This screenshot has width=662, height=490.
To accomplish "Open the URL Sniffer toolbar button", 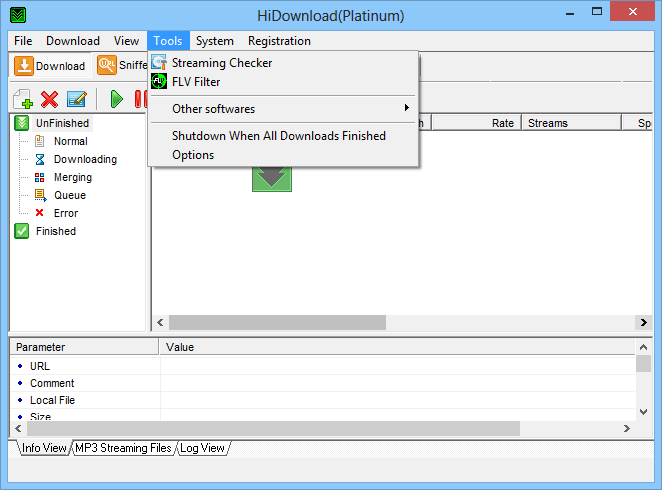I will (x=122, y=65).
